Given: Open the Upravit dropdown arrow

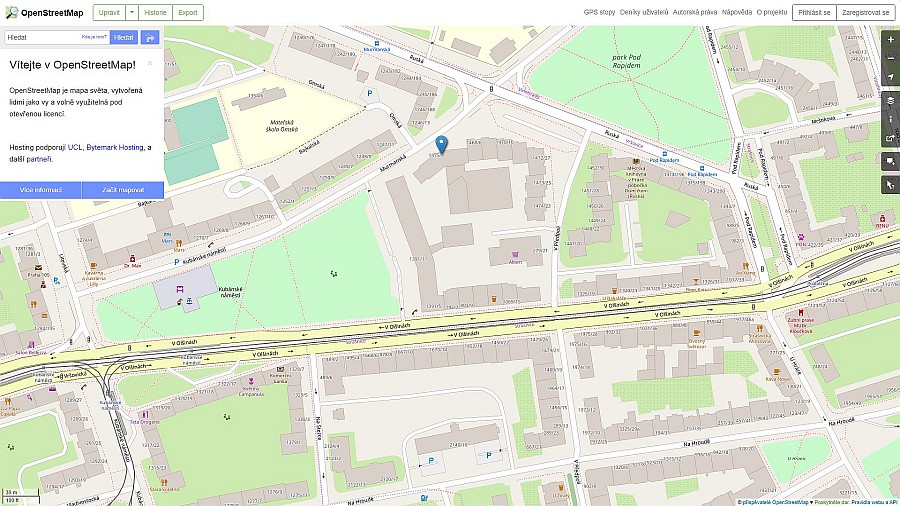Looking at the screenshot, I should 131,13.
